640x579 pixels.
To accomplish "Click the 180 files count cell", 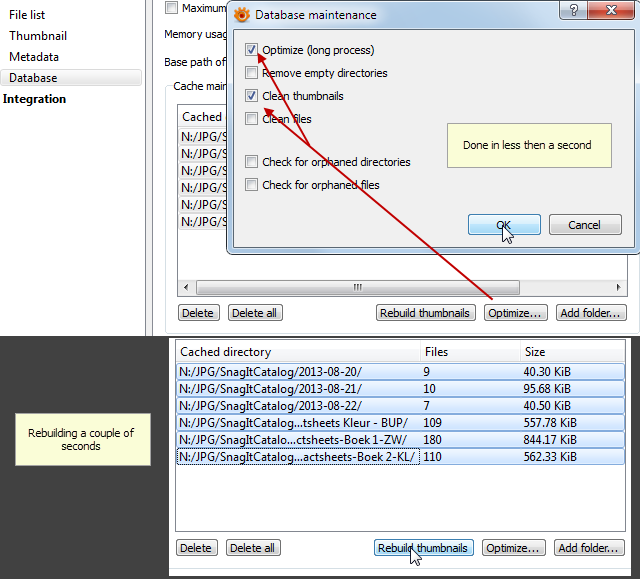I will pos(432,440).
